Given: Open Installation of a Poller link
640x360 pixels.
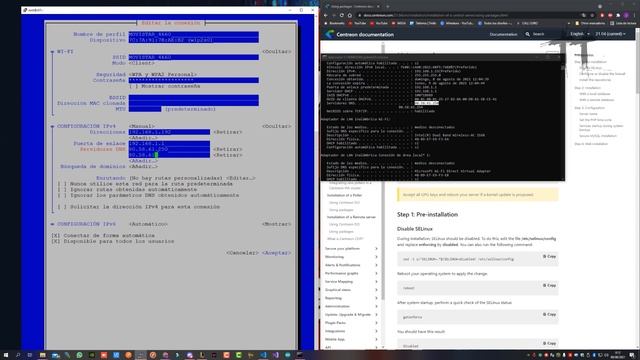Looking at the screenshot, I should pyautogui.click(x=344, y=196).
